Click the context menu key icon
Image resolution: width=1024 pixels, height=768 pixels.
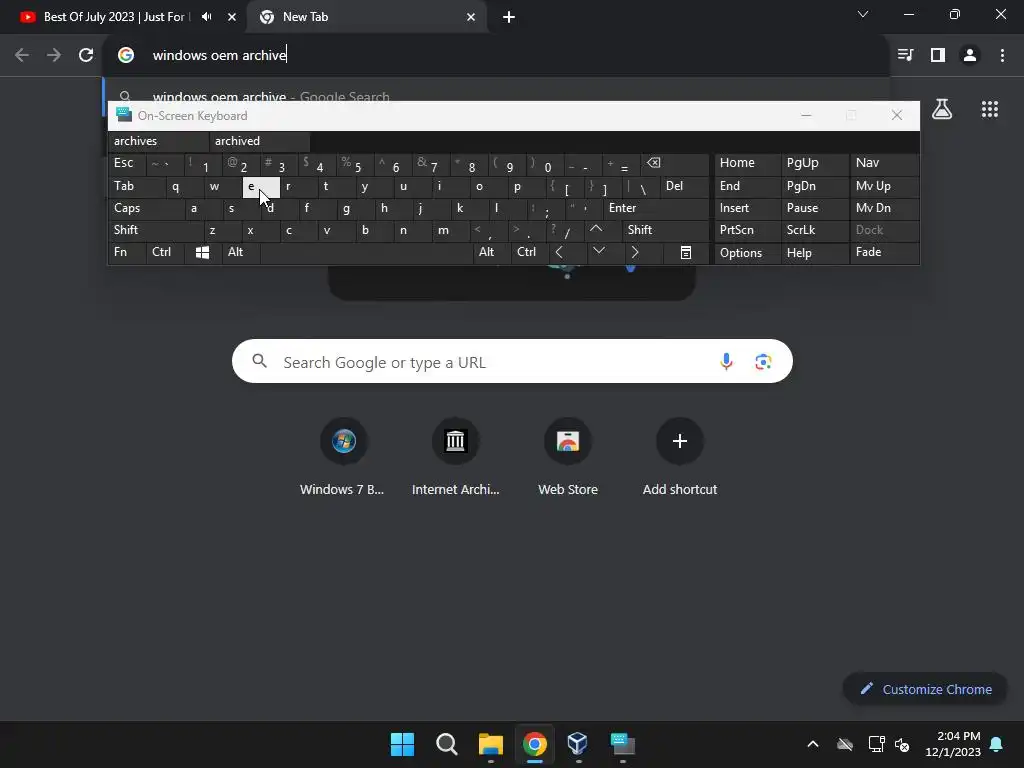click(x=686, y=252)
